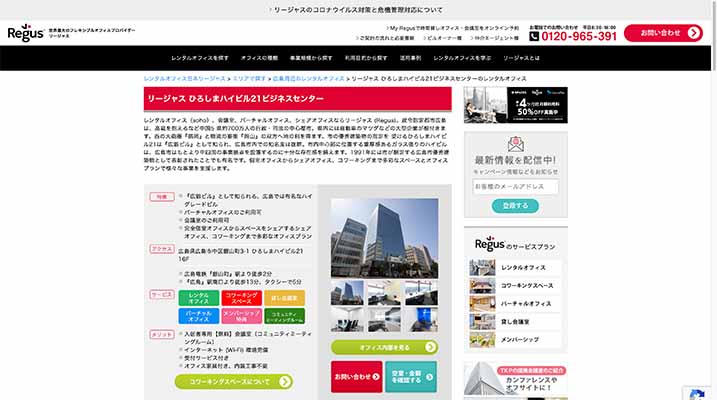Open レンタルオフィス in sidebar service plans
This screenshot has width=717, height=400.
515,267
